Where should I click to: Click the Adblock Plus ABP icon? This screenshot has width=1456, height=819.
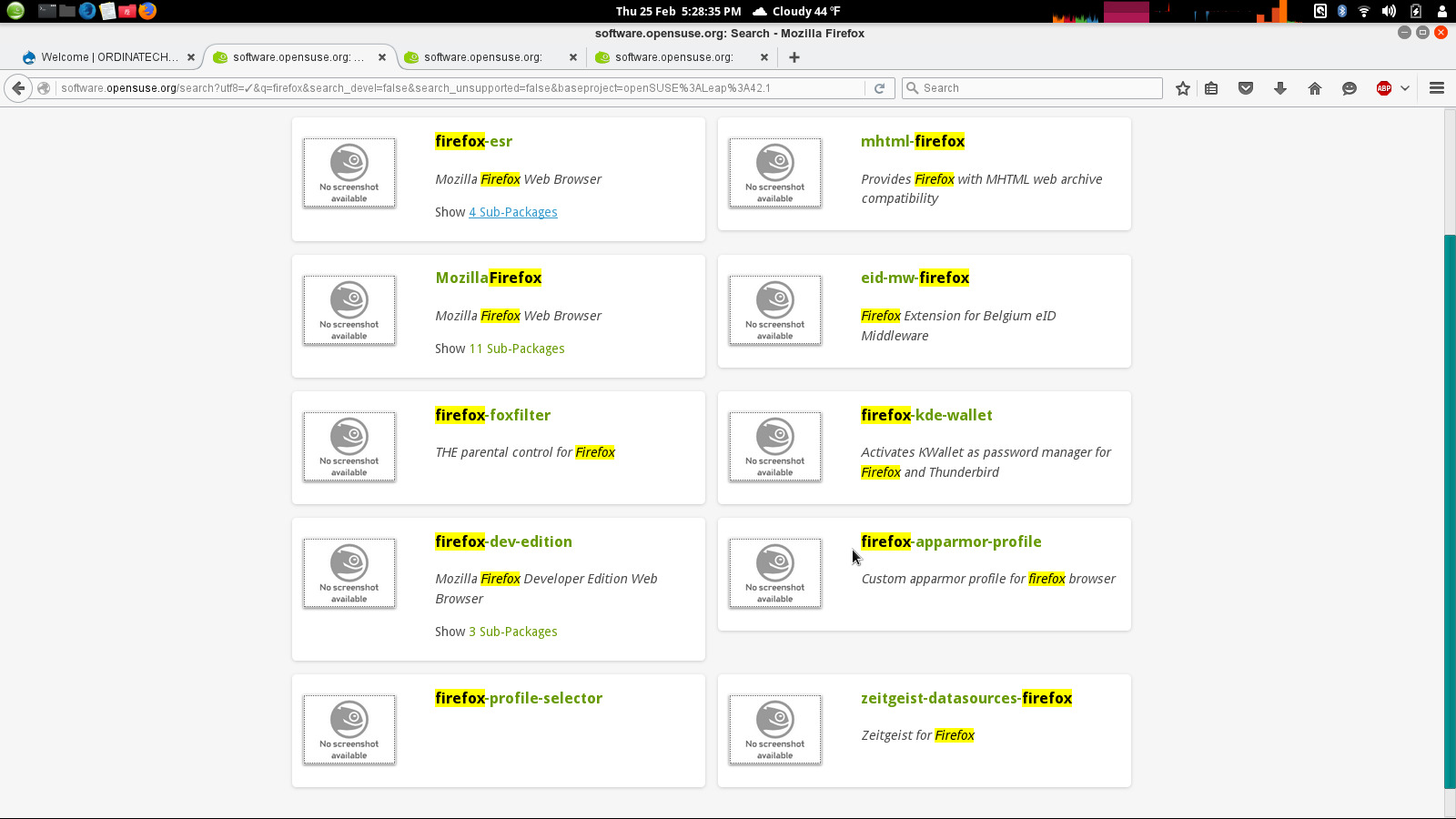tap(1384, 88)
